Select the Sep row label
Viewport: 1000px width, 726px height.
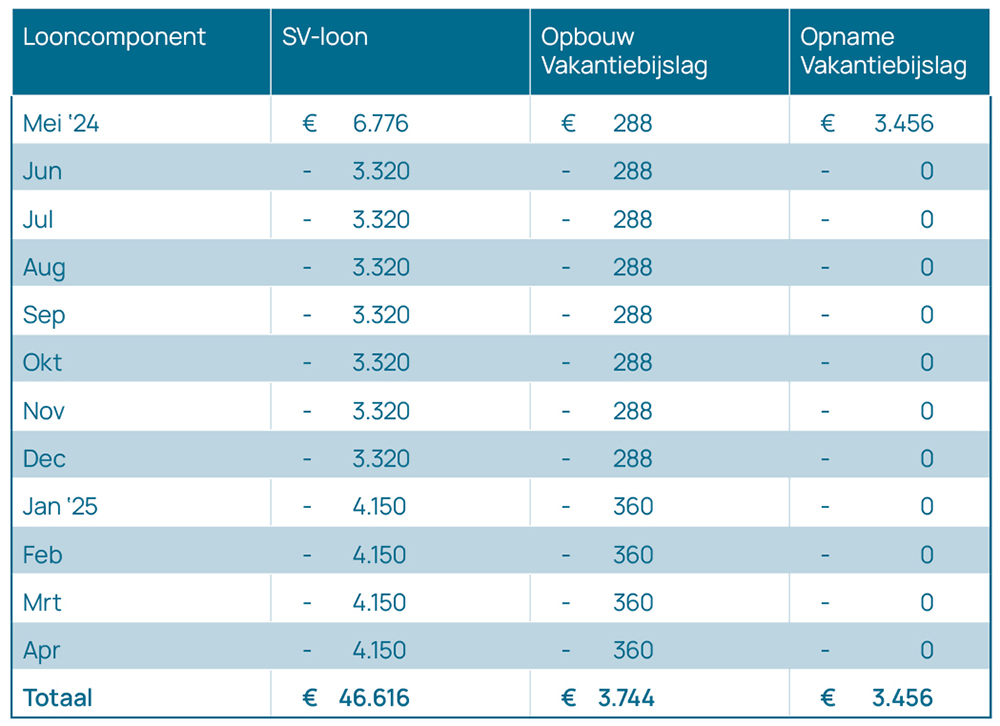click(44, 315)
